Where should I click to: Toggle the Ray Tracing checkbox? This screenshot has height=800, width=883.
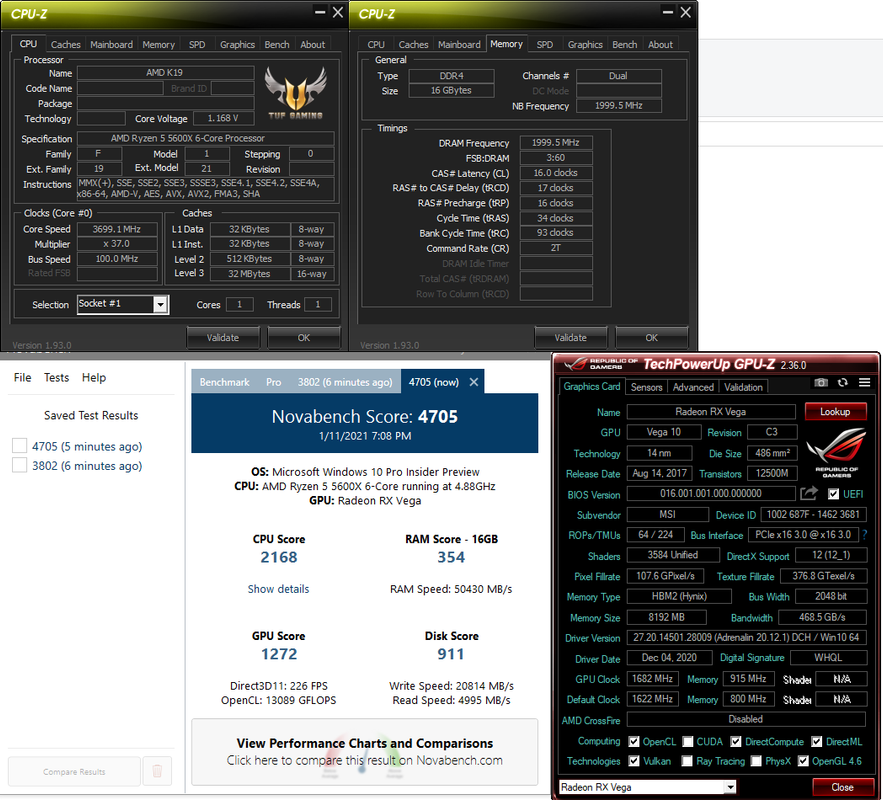click(x=687, y=761)
